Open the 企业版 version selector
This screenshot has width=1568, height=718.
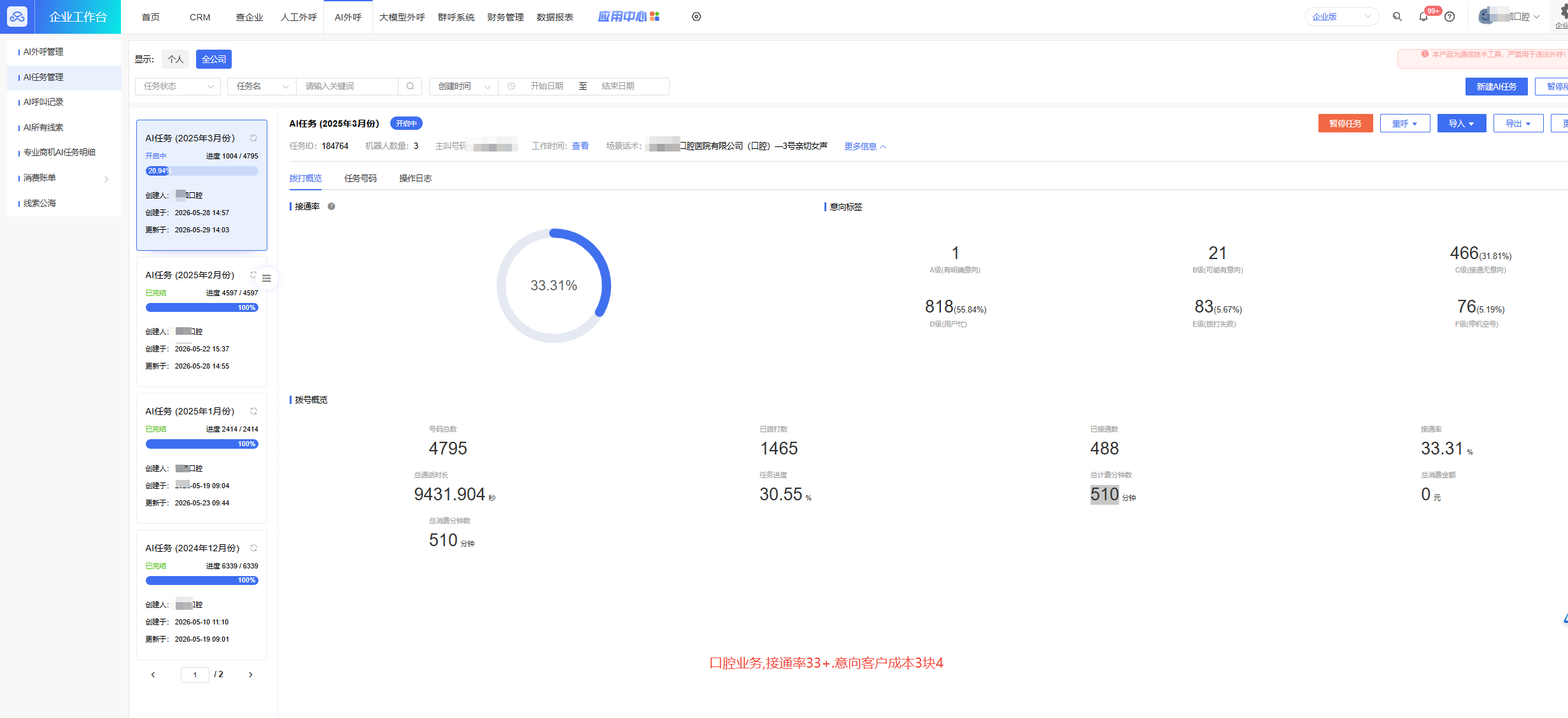(1341, 17)
